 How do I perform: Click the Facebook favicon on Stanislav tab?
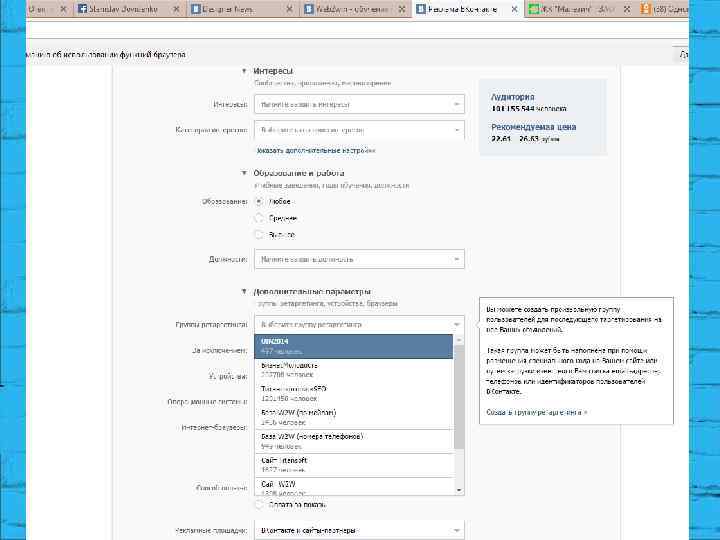pyautogui.click(x=82, y=9)
